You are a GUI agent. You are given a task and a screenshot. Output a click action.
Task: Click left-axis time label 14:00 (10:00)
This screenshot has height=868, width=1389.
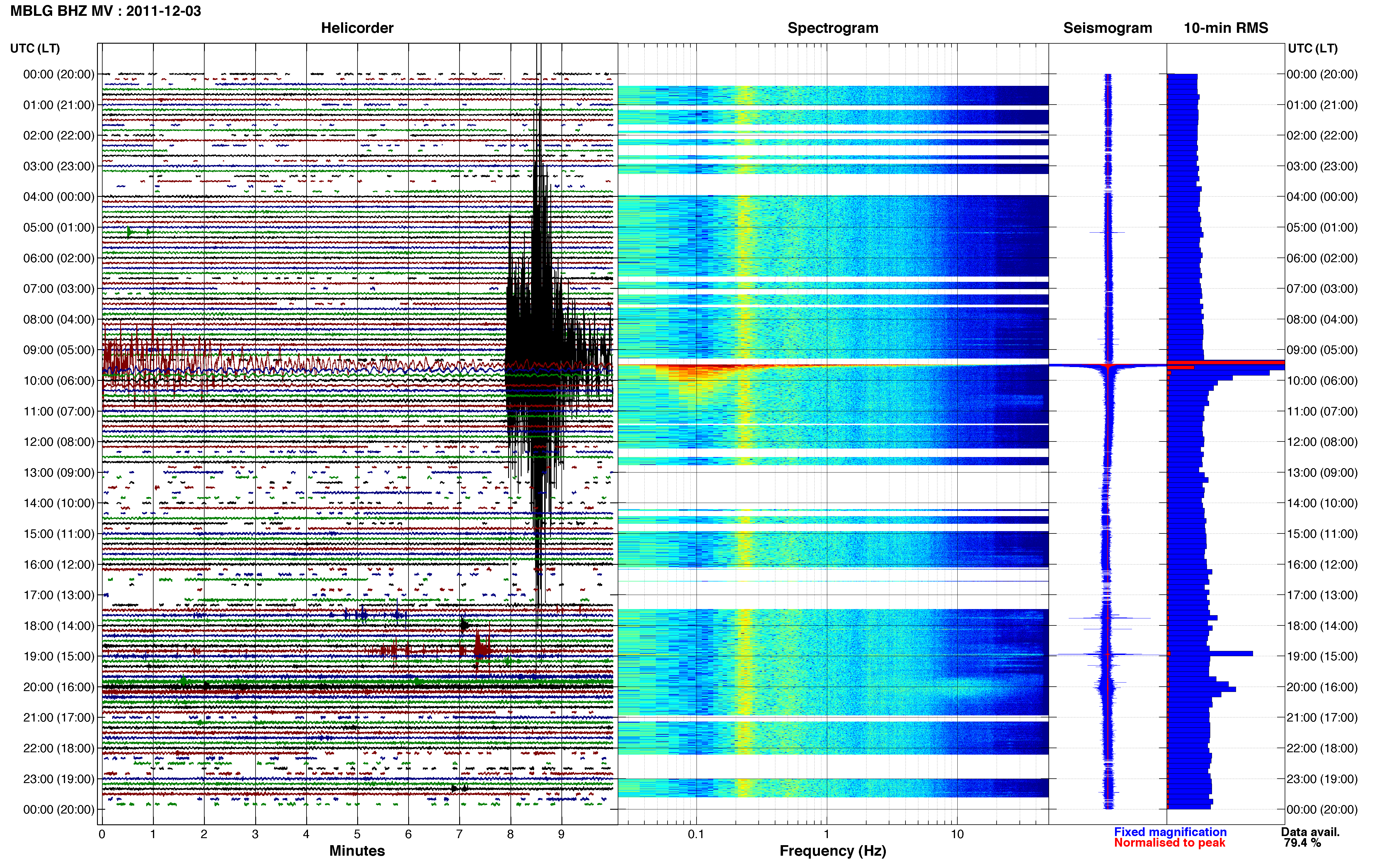59,503
